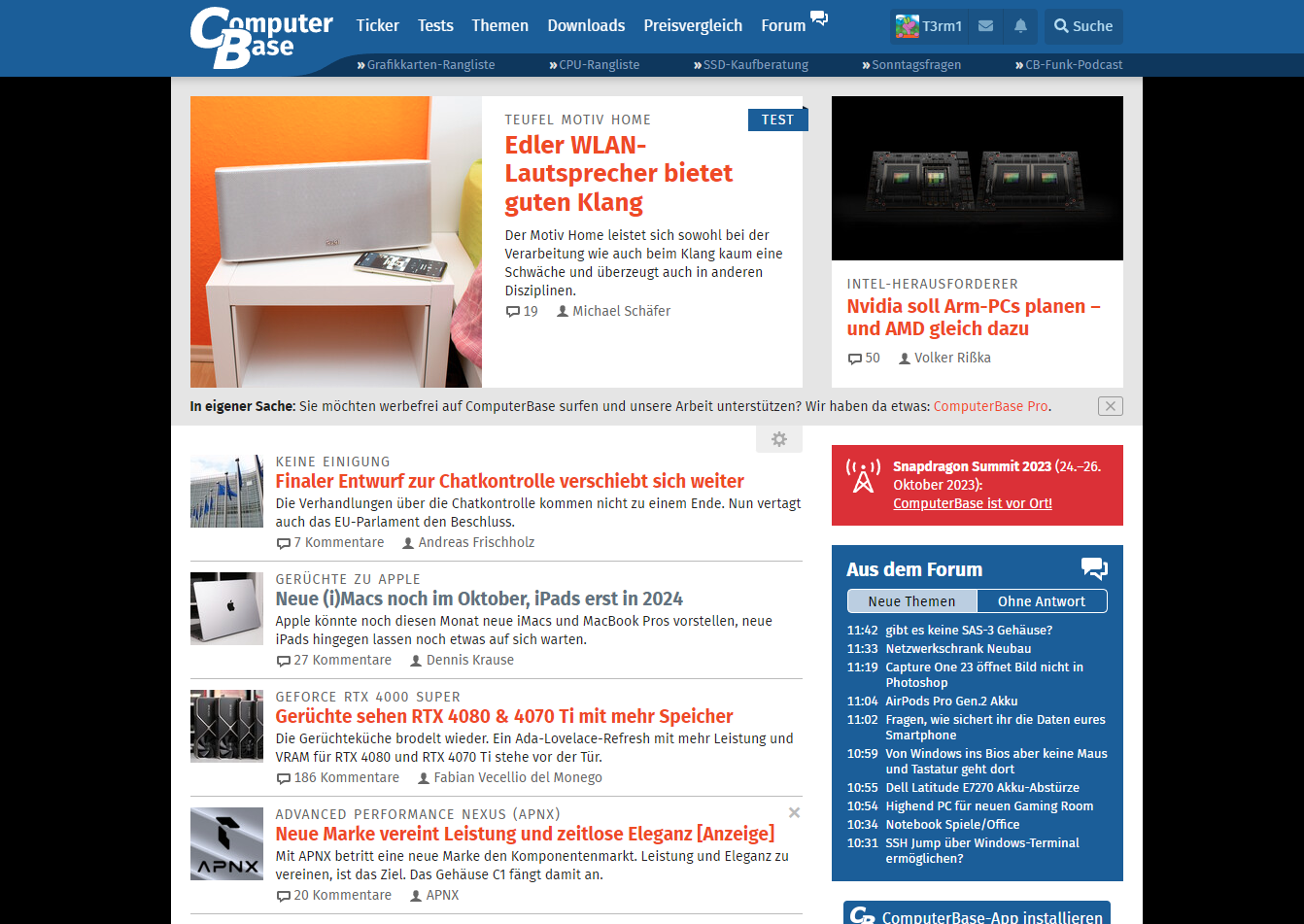Screen dimensions: 1304x924
Task: Open 27 Kommentare on iMacs article
Action: tap(334, 660)
